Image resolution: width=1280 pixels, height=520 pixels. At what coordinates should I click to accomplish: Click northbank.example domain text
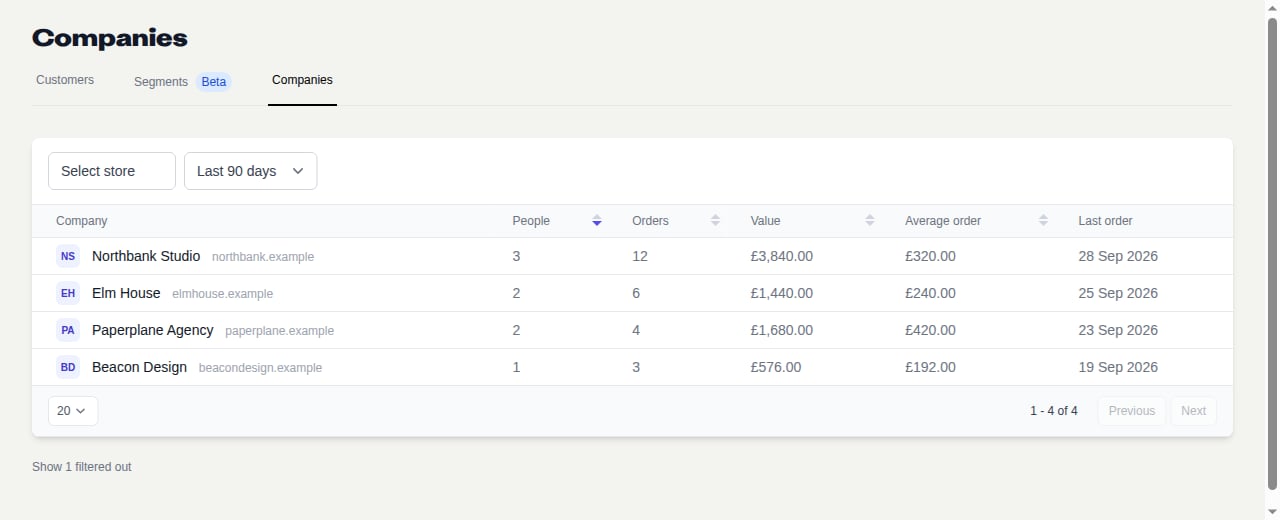coord(263,257)
